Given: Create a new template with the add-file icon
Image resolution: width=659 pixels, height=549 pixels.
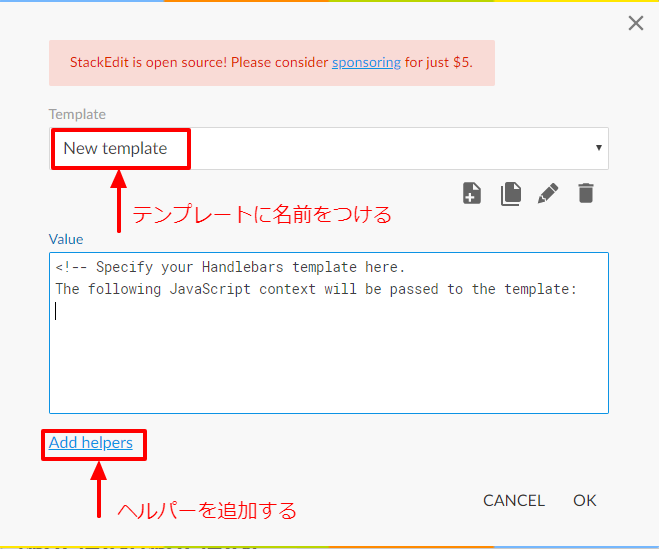Looking at the screenshot, I should point(472,193).
